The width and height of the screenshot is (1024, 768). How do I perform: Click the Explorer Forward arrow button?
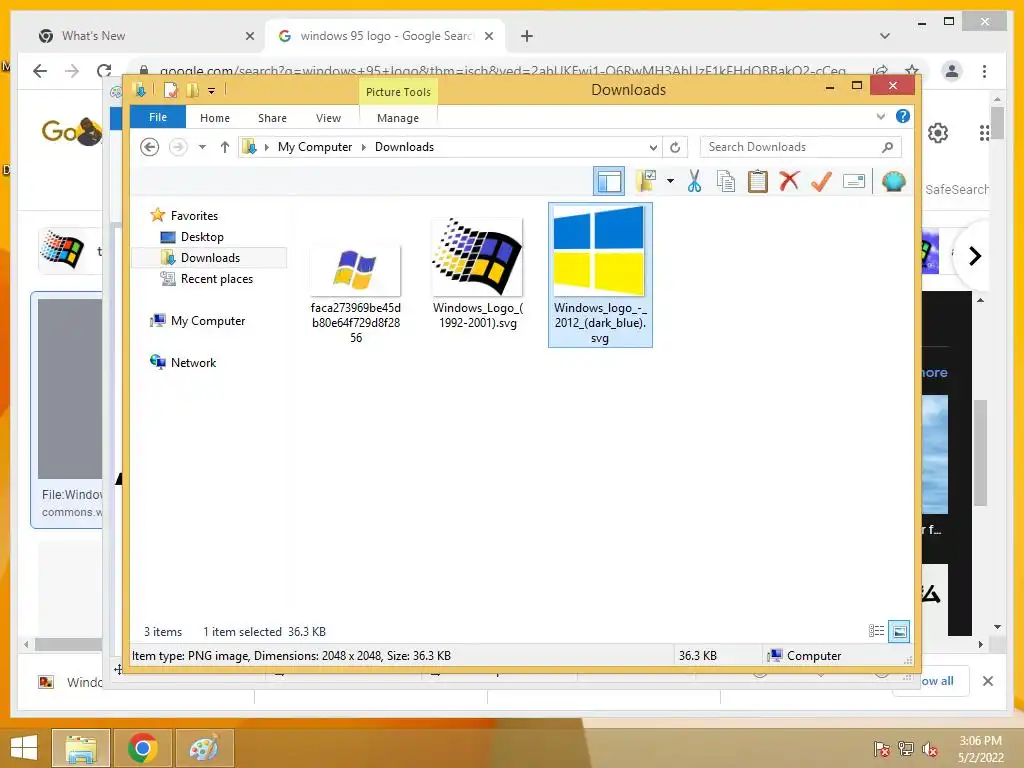click(x=178, y=147)
